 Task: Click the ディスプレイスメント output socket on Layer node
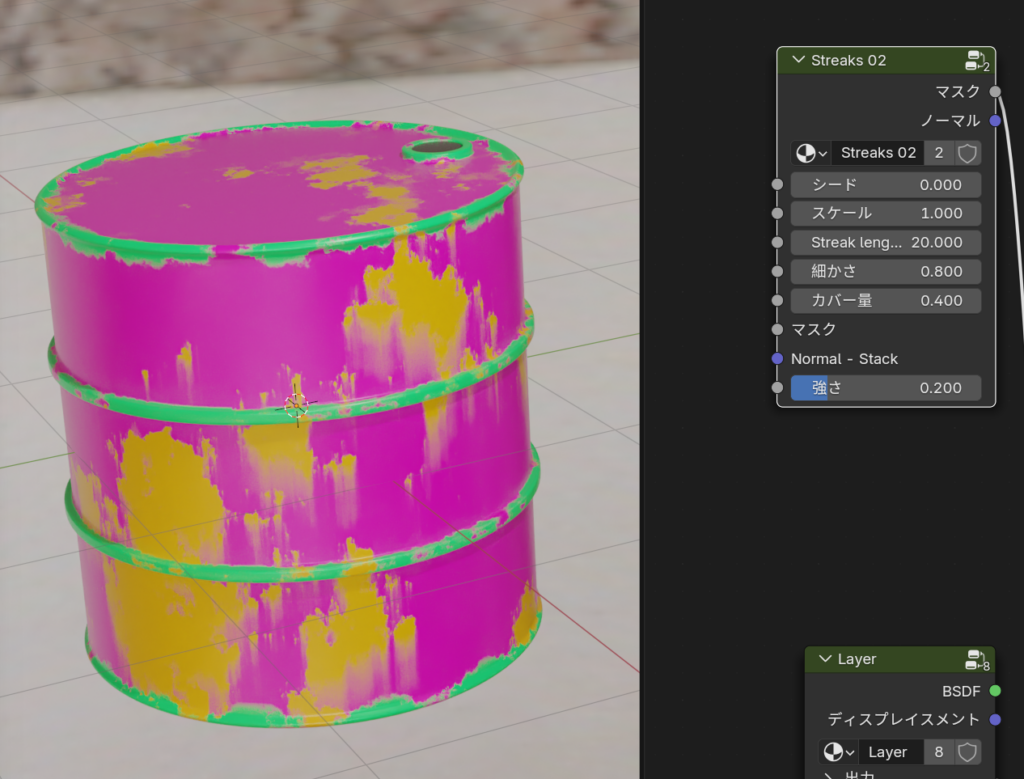[995, 720]
